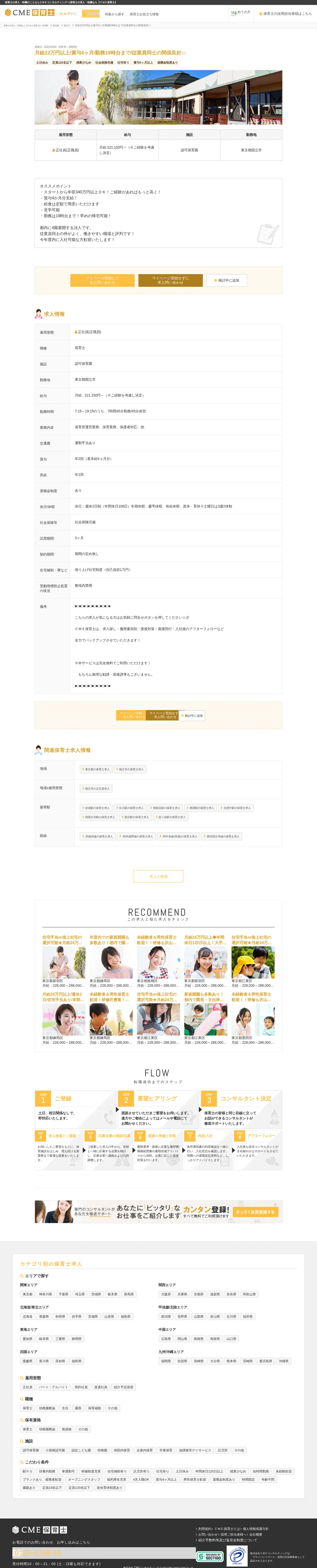Select 認定こども園 facility tag
This screenshot has width=317, height=1568.
pos(81,1450)
